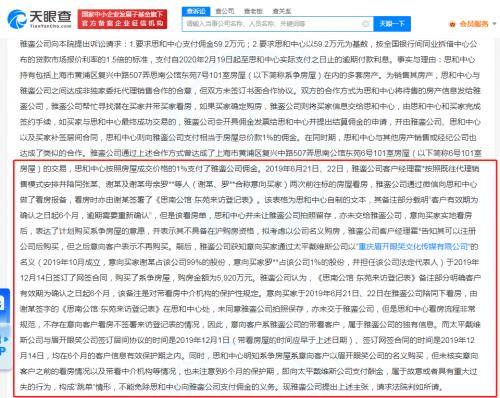500x398 pixels.
Task: Click the crown icon beside 会员服务
Action: click(453, 24)
